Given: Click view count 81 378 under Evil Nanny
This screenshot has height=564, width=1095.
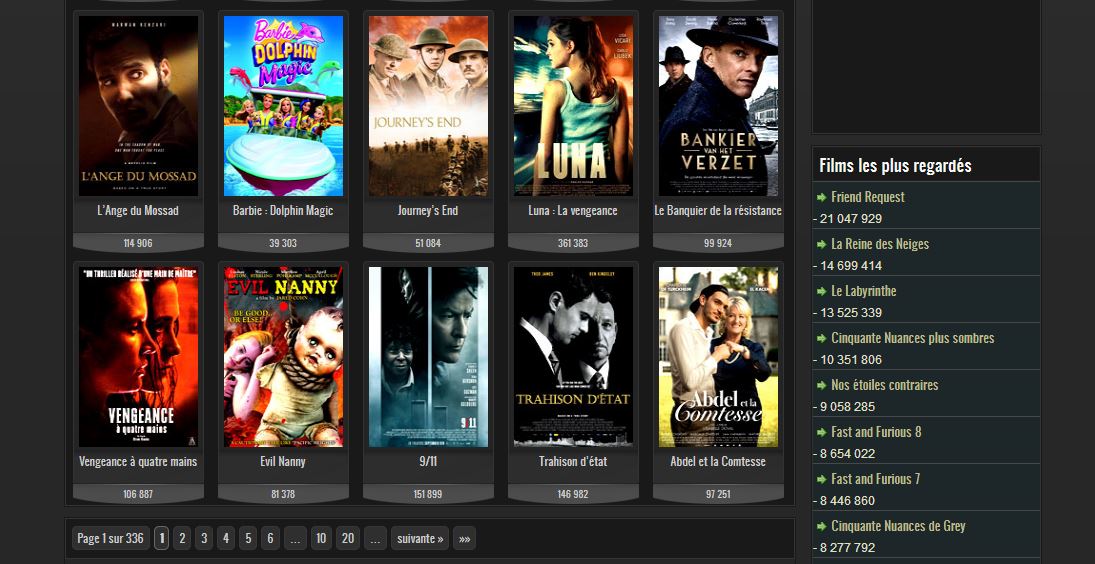Looking at the screenshot, I should pyautogui.click(x=283, y=494).
